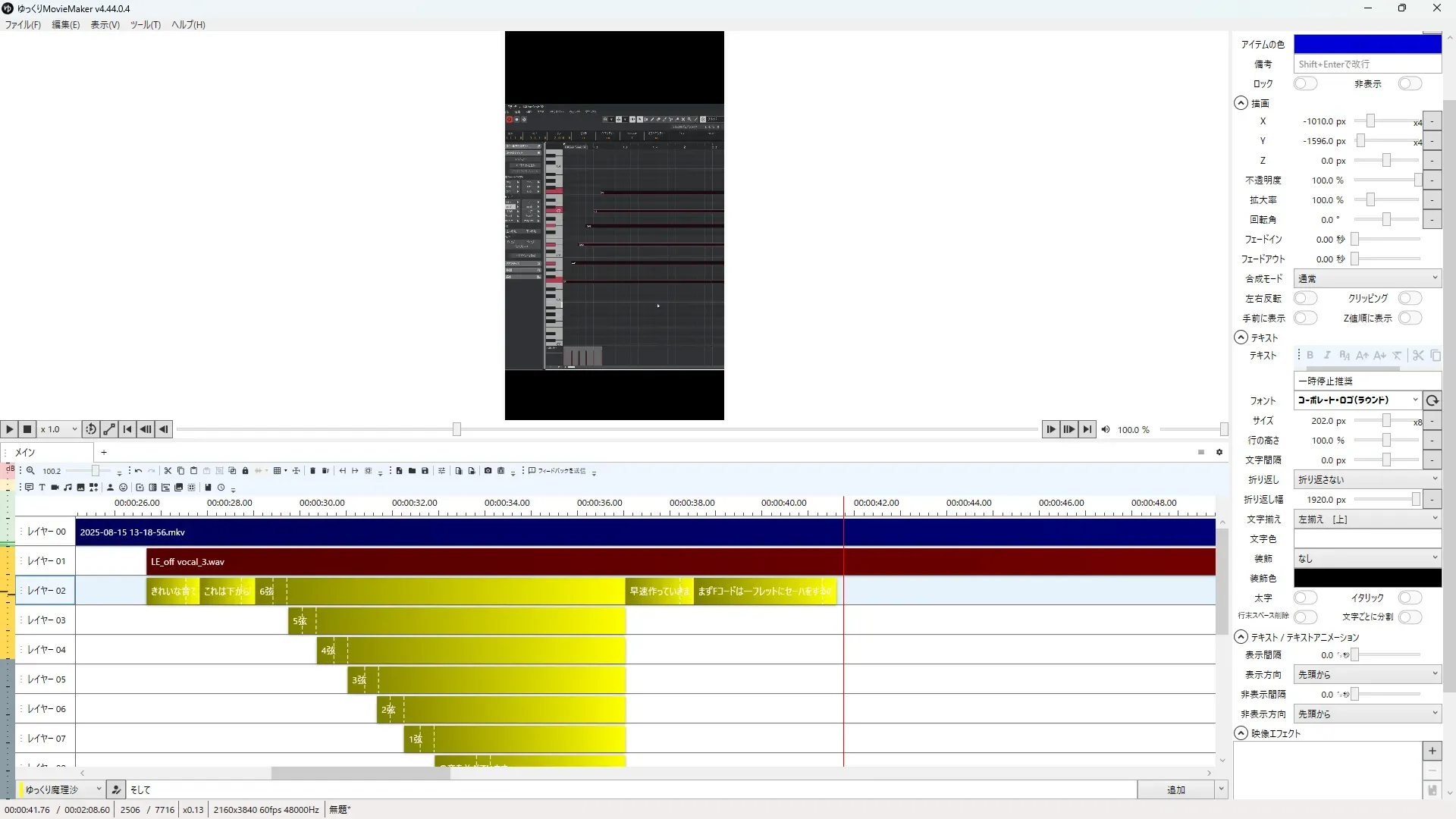Click the camera snapshot icon in toolbar
The image size is (1456, 819).
tap(488, 471)
